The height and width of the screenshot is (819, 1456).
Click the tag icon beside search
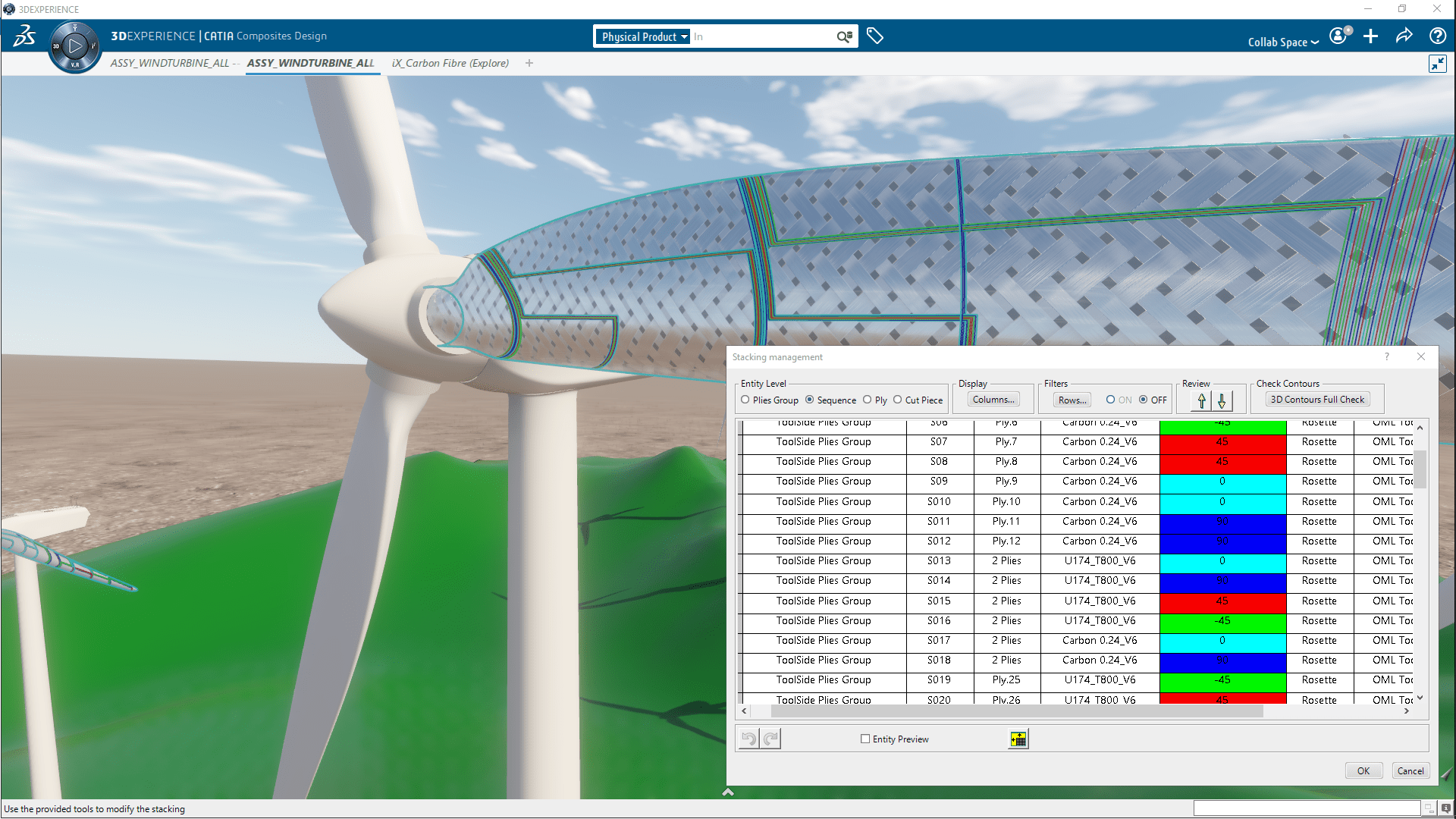click(x=874, y=36)
